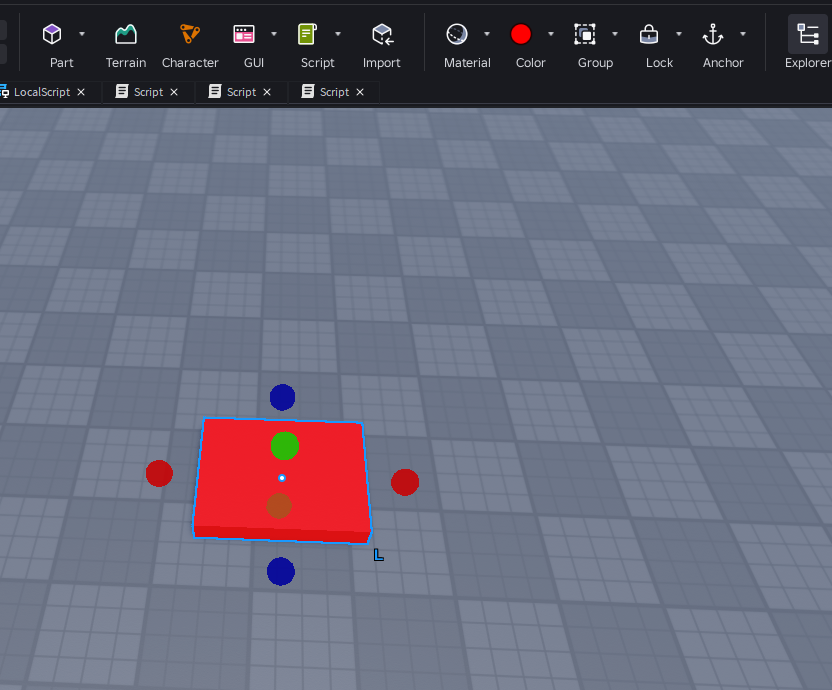Click the red Color swatch in the toolbar

pos(521,35)
